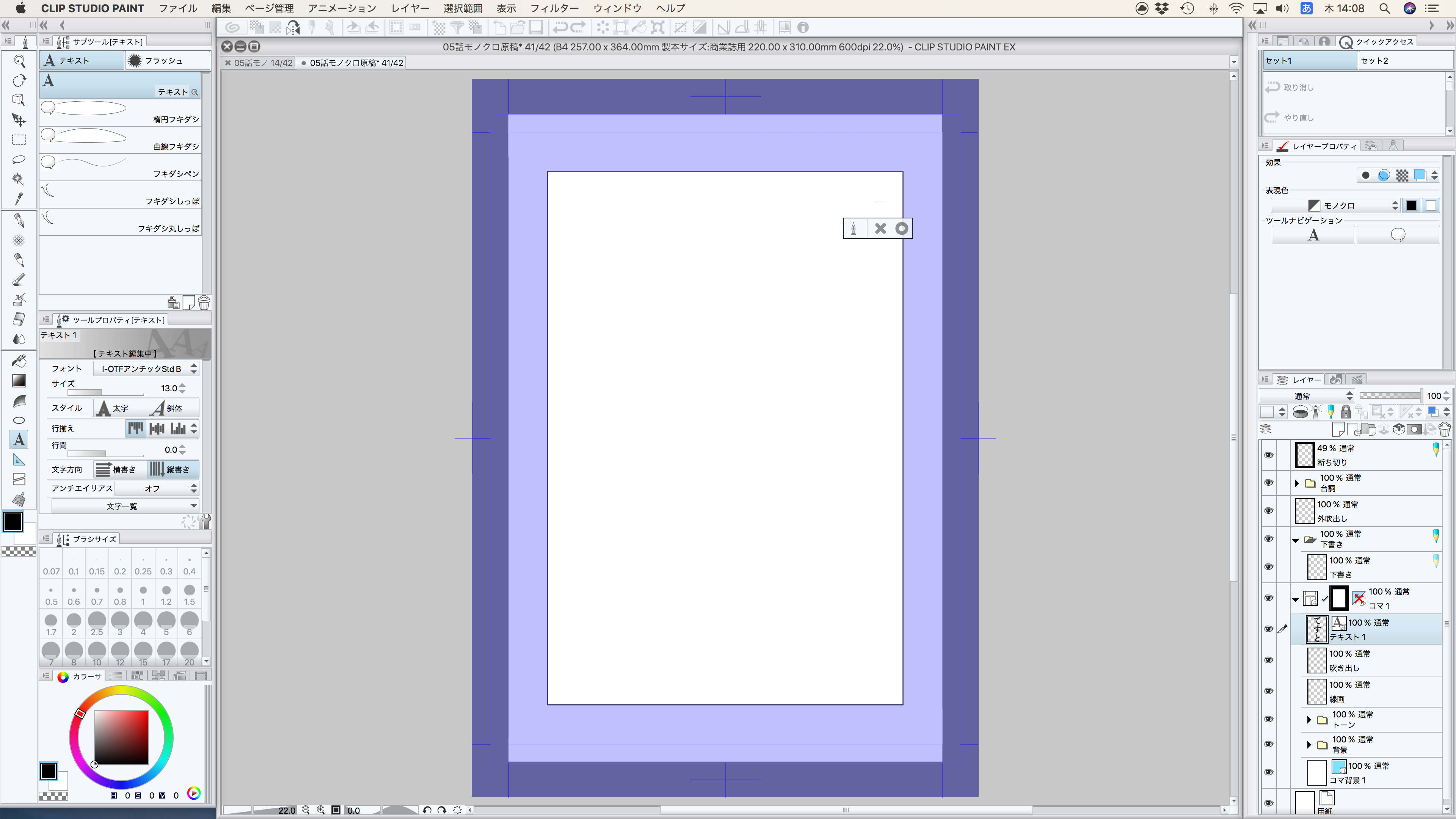This screenshot has height=819, width=1456.
Task: Select the Eyedropper tool
Action: pyautogui.click(x=19, y=198)
